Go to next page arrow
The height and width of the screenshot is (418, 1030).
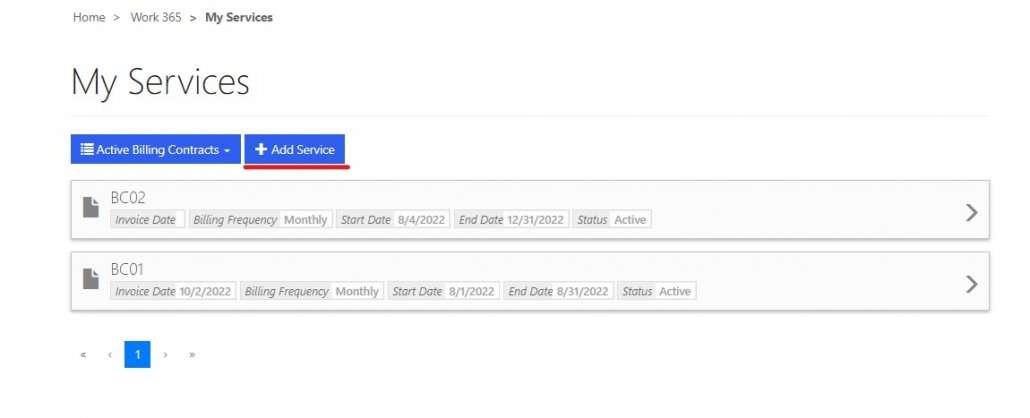click(165, 354)
